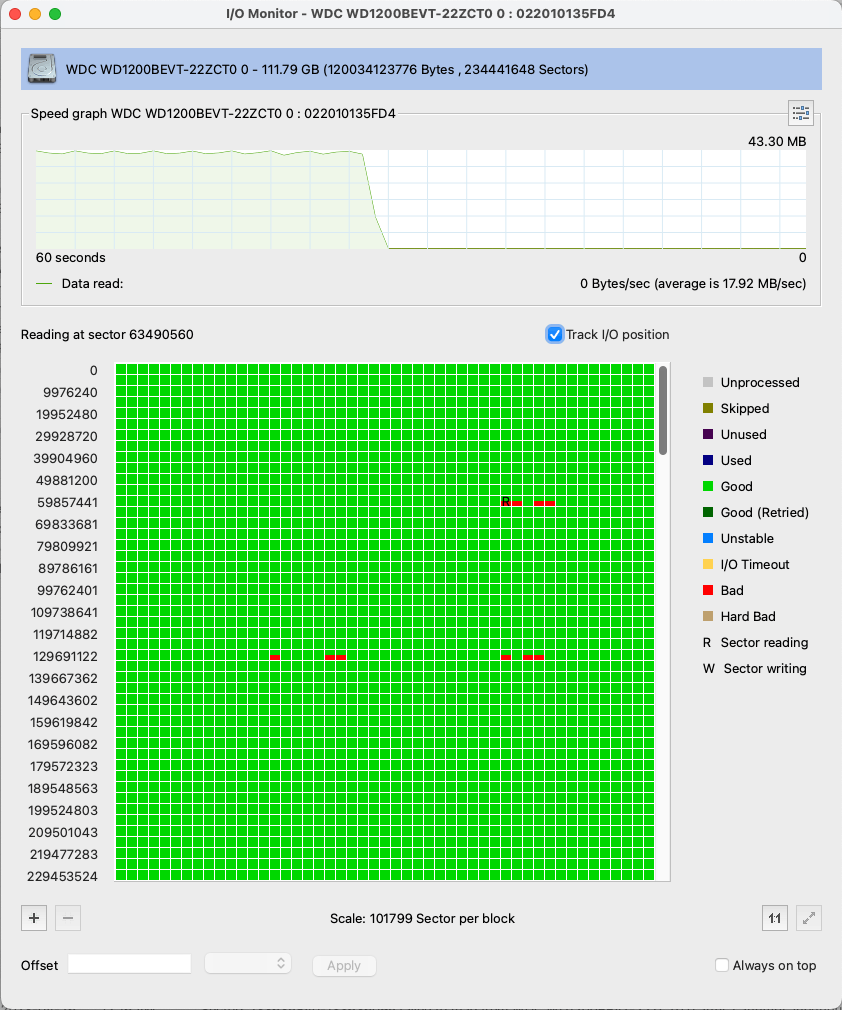Reset the block map to 1:1 scale

774,918
